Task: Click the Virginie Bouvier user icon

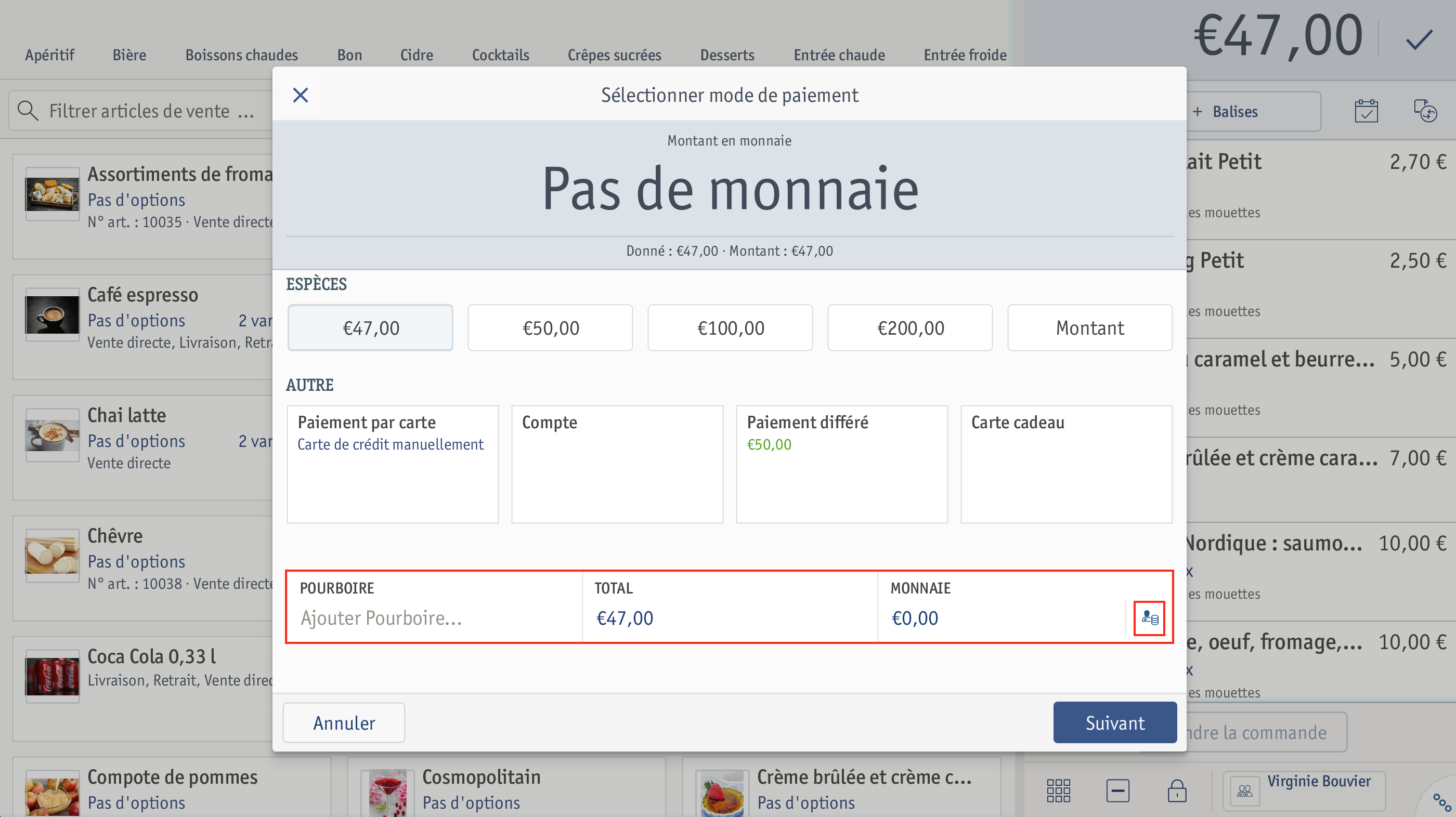Action: point(1244,790)
